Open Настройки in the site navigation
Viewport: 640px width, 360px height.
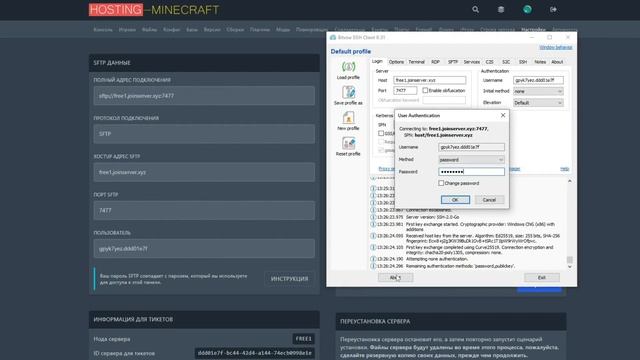[533, 29]
